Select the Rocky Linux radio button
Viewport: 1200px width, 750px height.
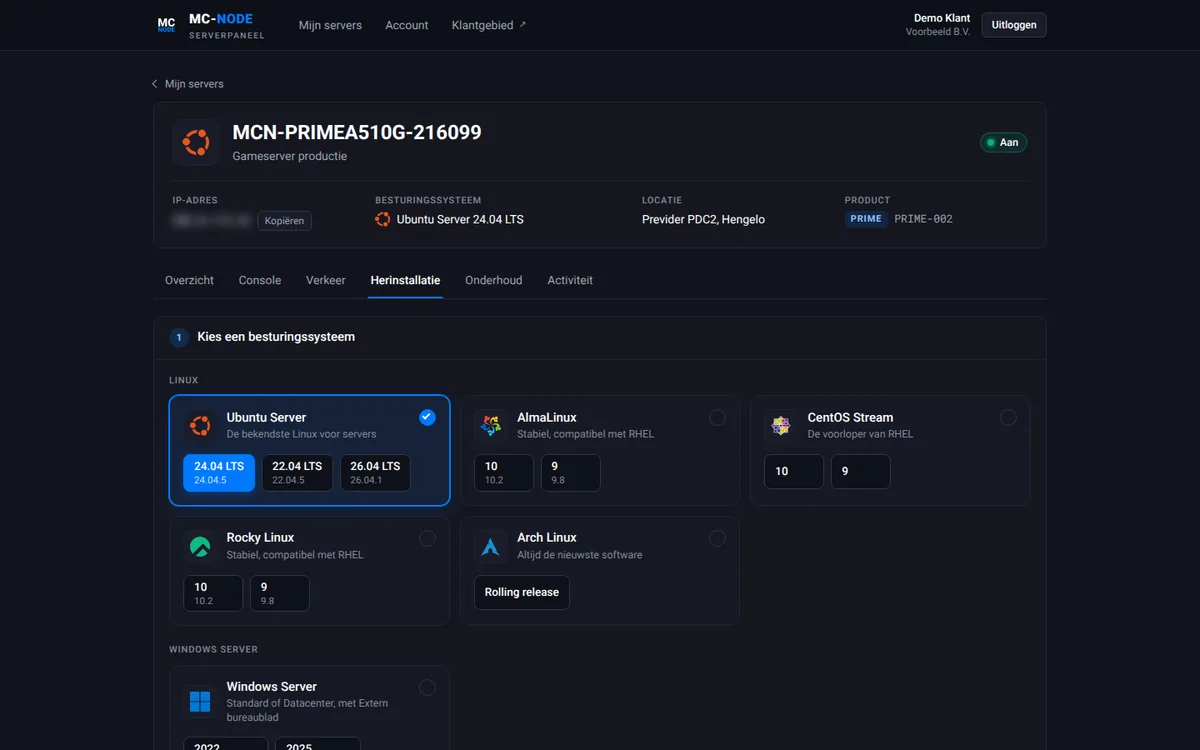tap(428, 538)
